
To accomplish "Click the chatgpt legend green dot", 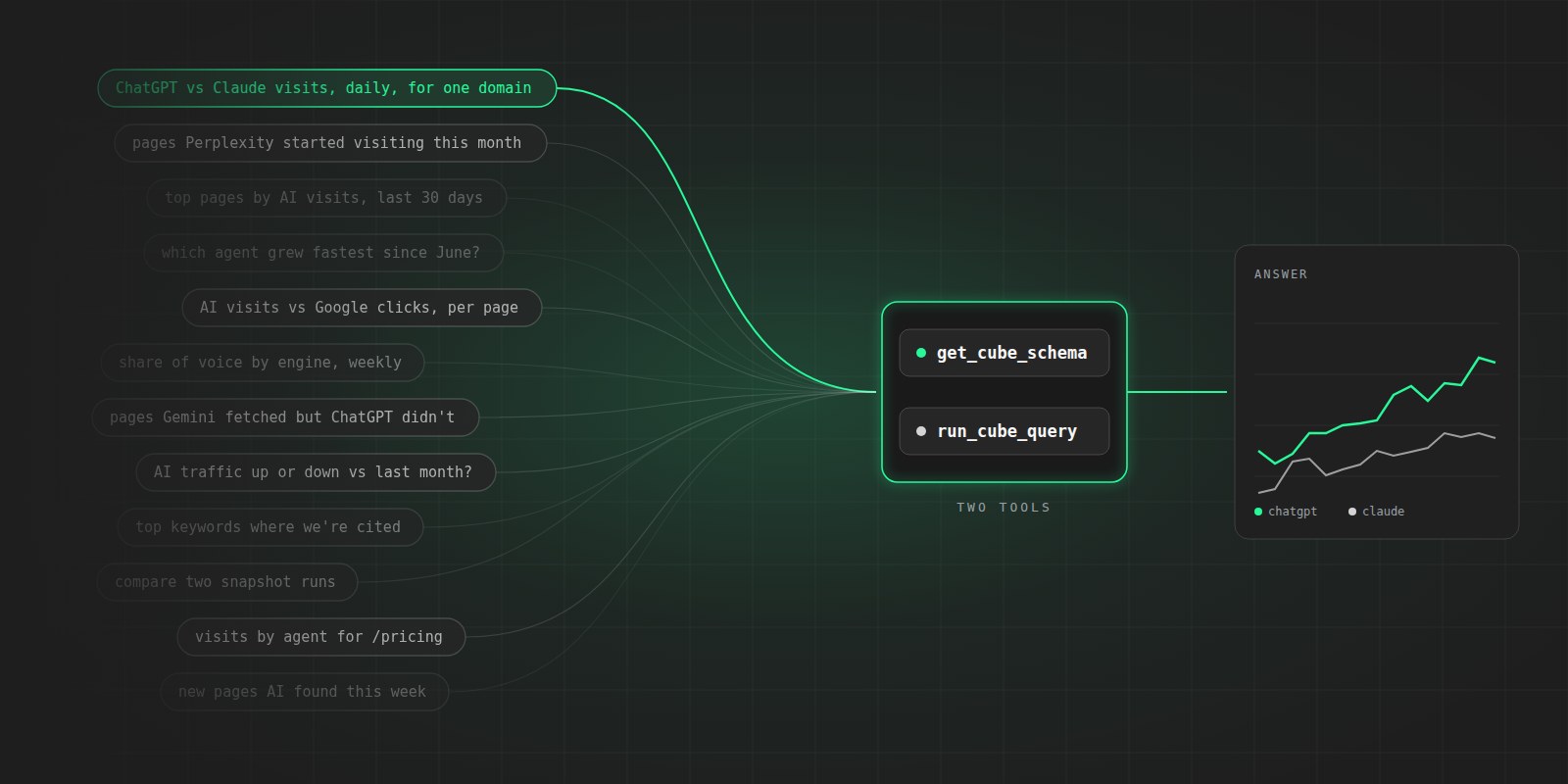I will (1258, 512).
